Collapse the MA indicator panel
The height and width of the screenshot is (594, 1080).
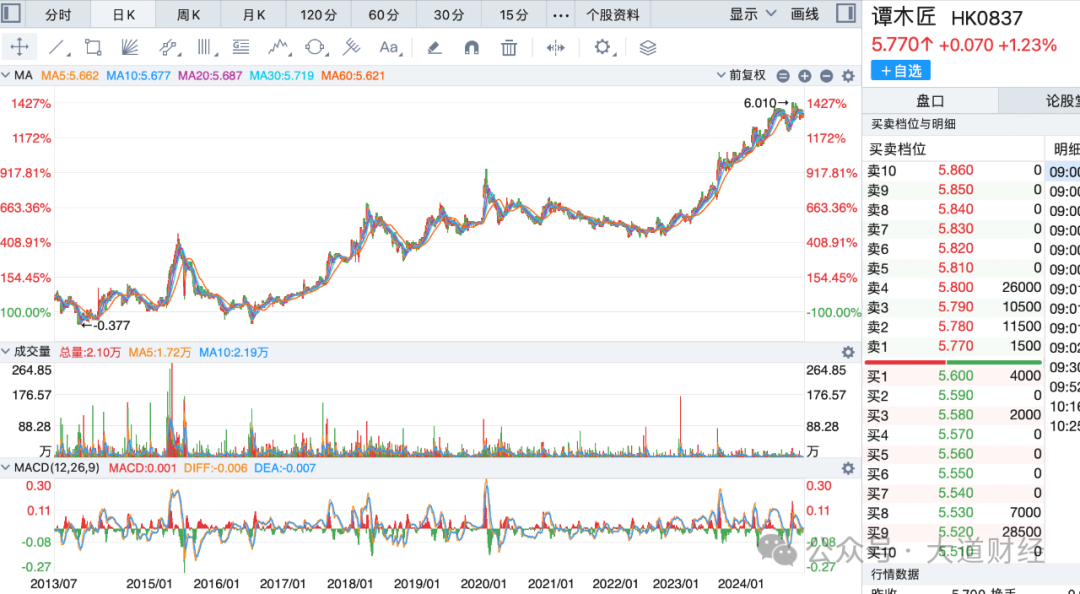pos(6,75)
